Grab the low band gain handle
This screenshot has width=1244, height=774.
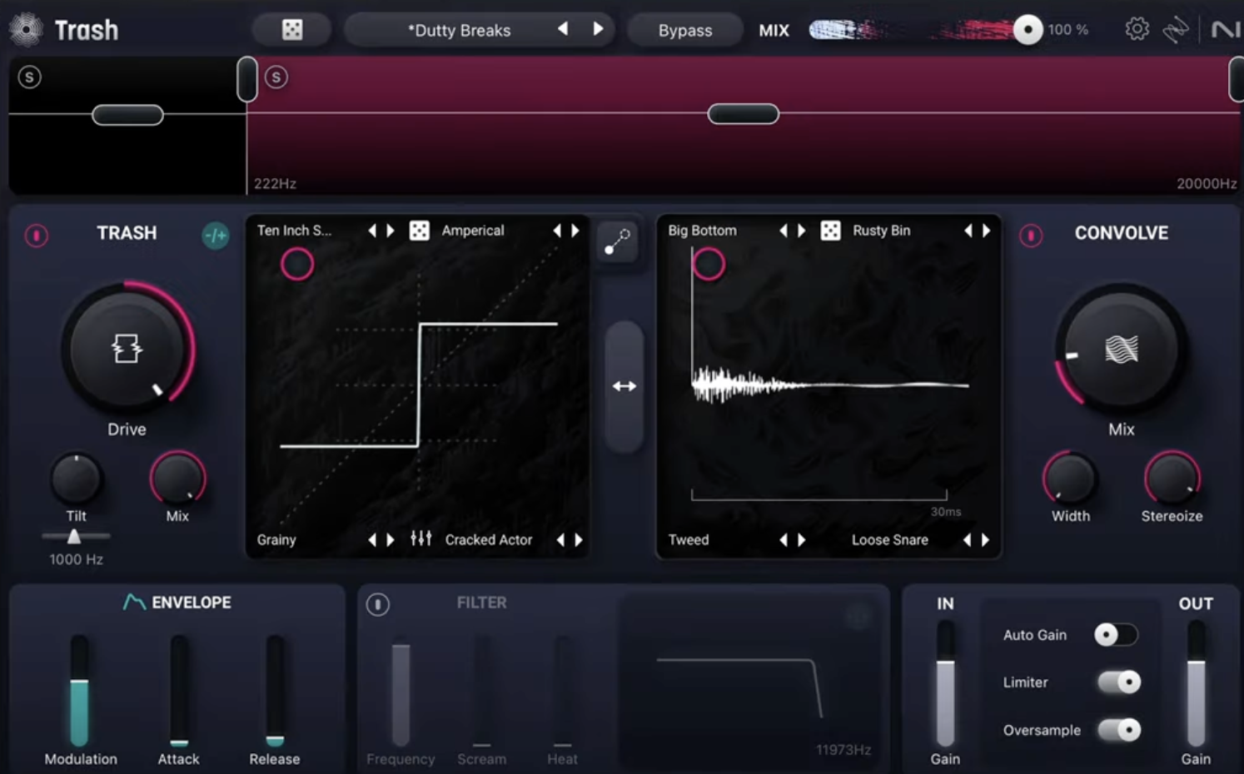click(x=127, y=115)
